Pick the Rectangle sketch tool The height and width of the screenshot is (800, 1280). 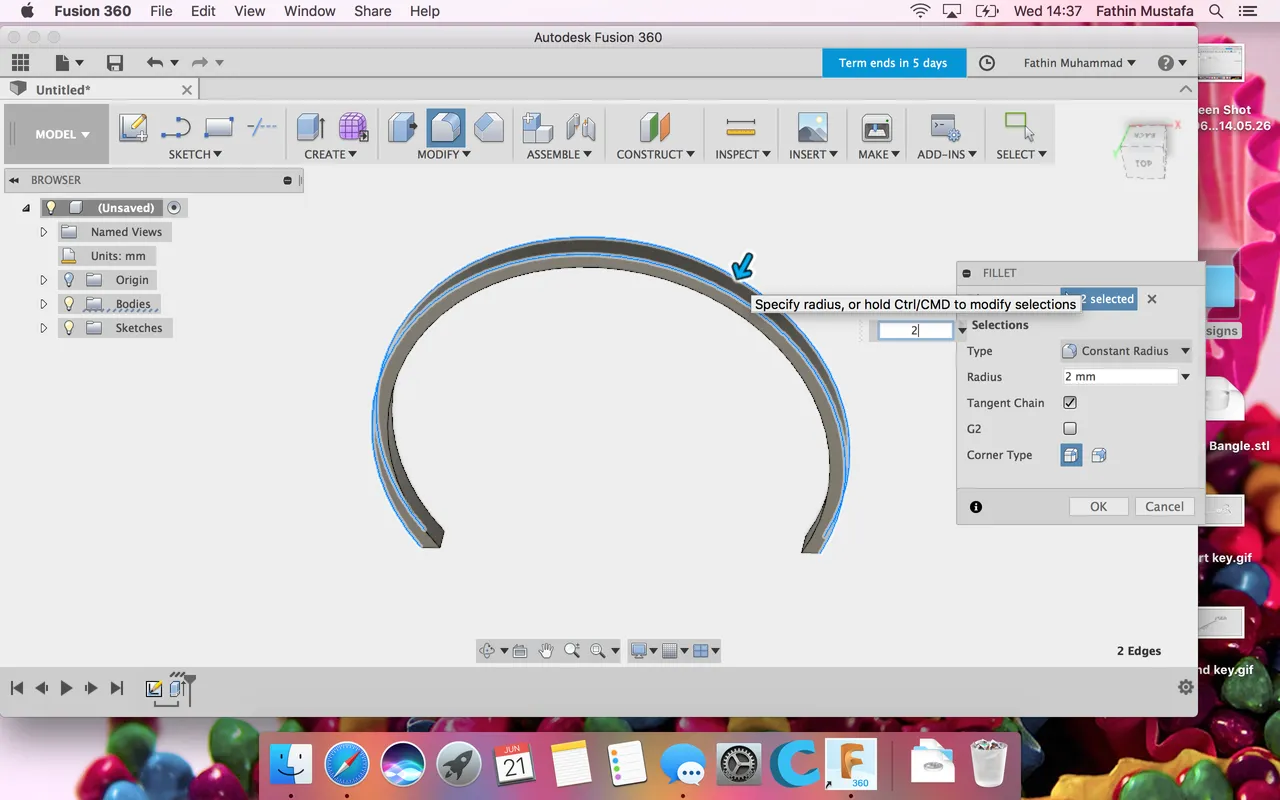tap(218, 128)
